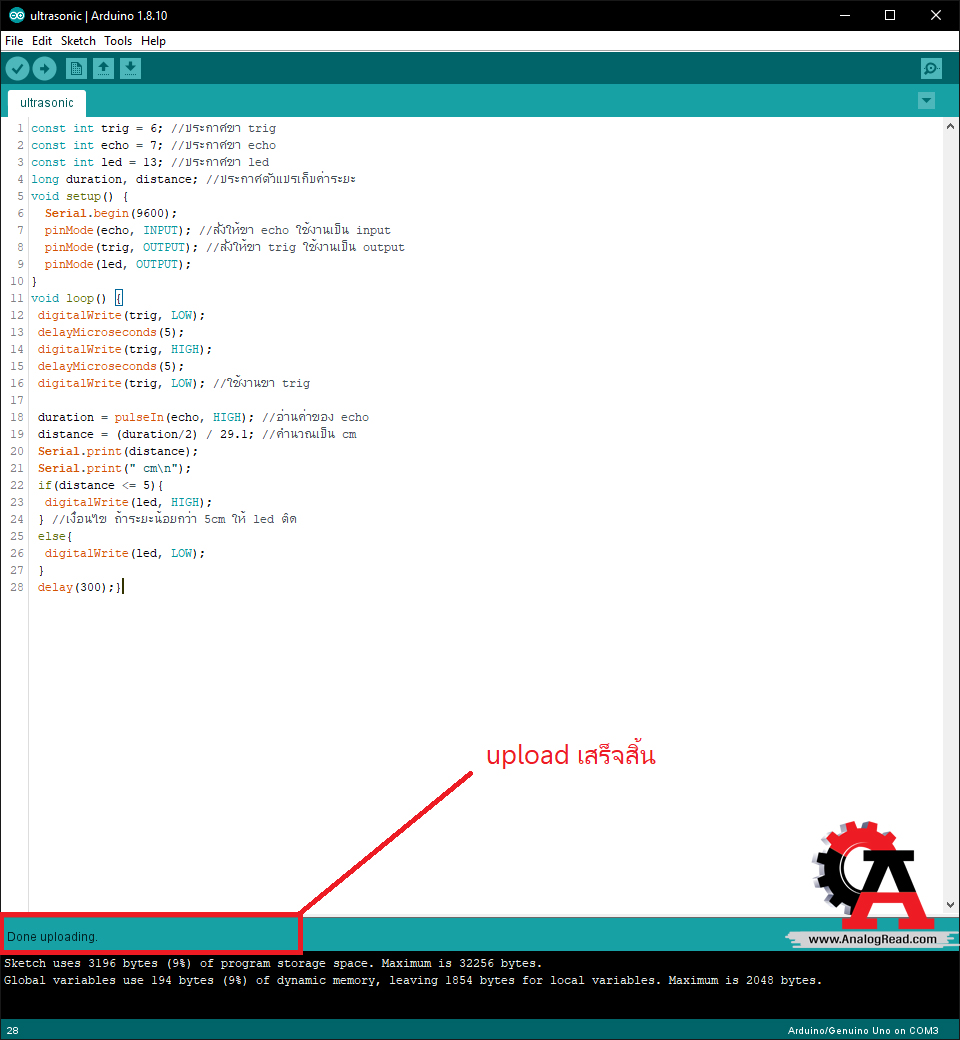
Task: Open the Sketch menu
Action: [x=78, y=41]
